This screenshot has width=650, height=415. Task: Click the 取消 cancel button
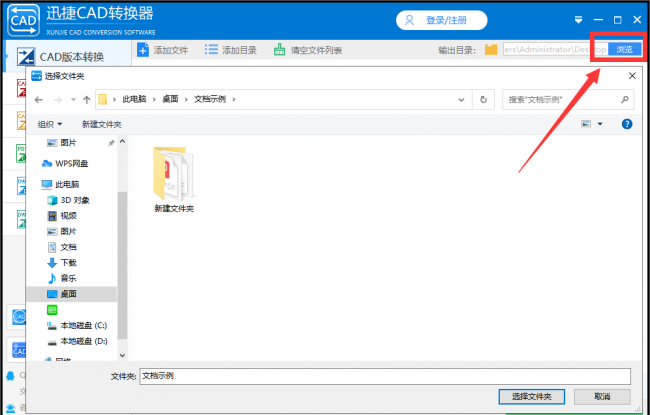pos(602,397)
